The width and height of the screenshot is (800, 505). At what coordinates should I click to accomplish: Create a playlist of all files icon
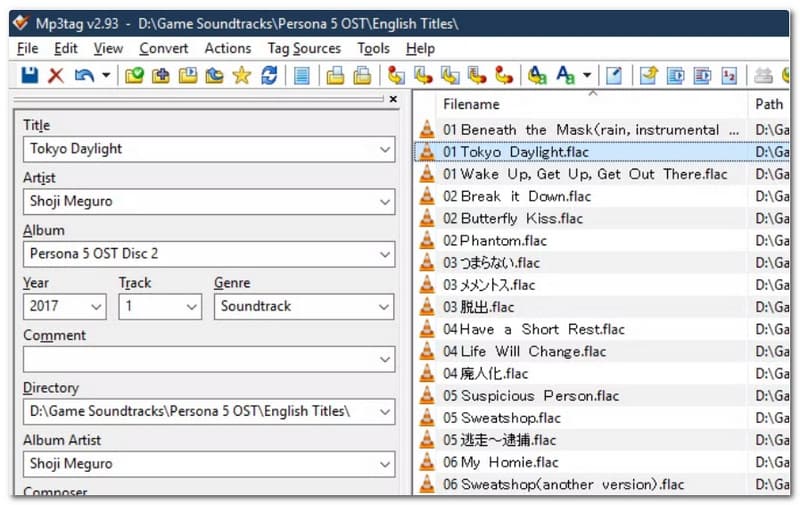pos(335,75)
